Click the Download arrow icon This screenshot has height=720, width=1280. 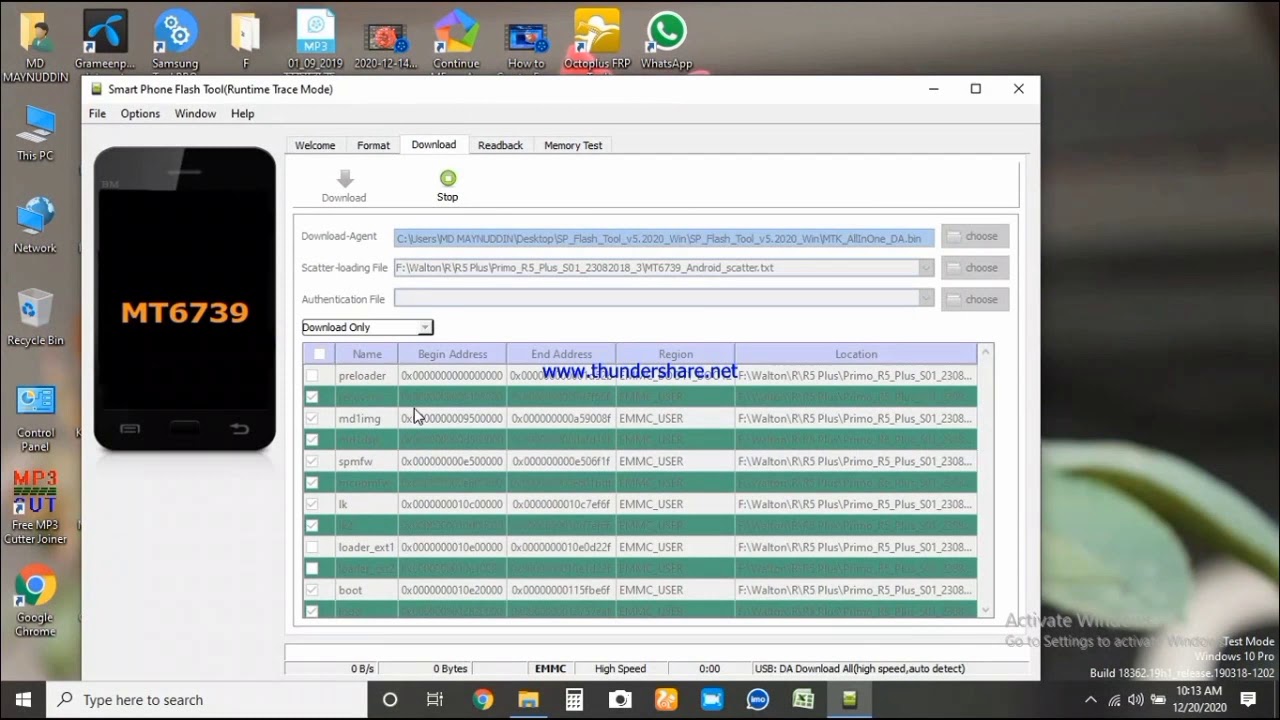coord(345,179)
